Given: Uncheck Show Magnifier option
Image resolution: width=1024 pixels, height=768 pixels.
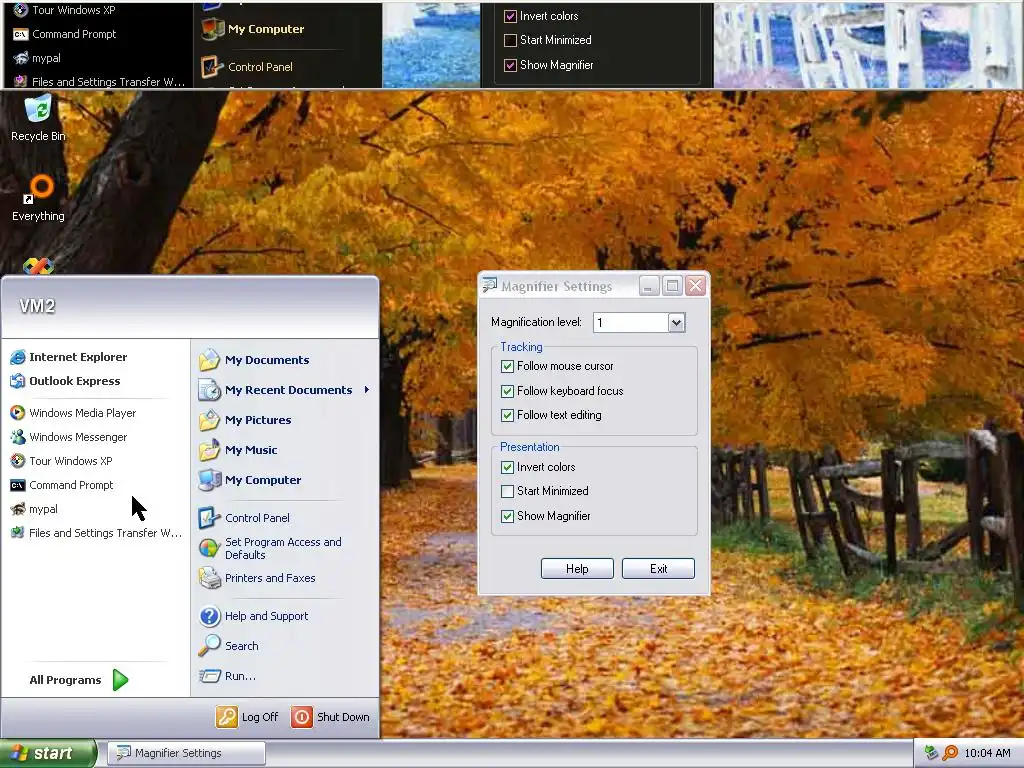Looking at the screenshot, I should (x=507, y=517).
